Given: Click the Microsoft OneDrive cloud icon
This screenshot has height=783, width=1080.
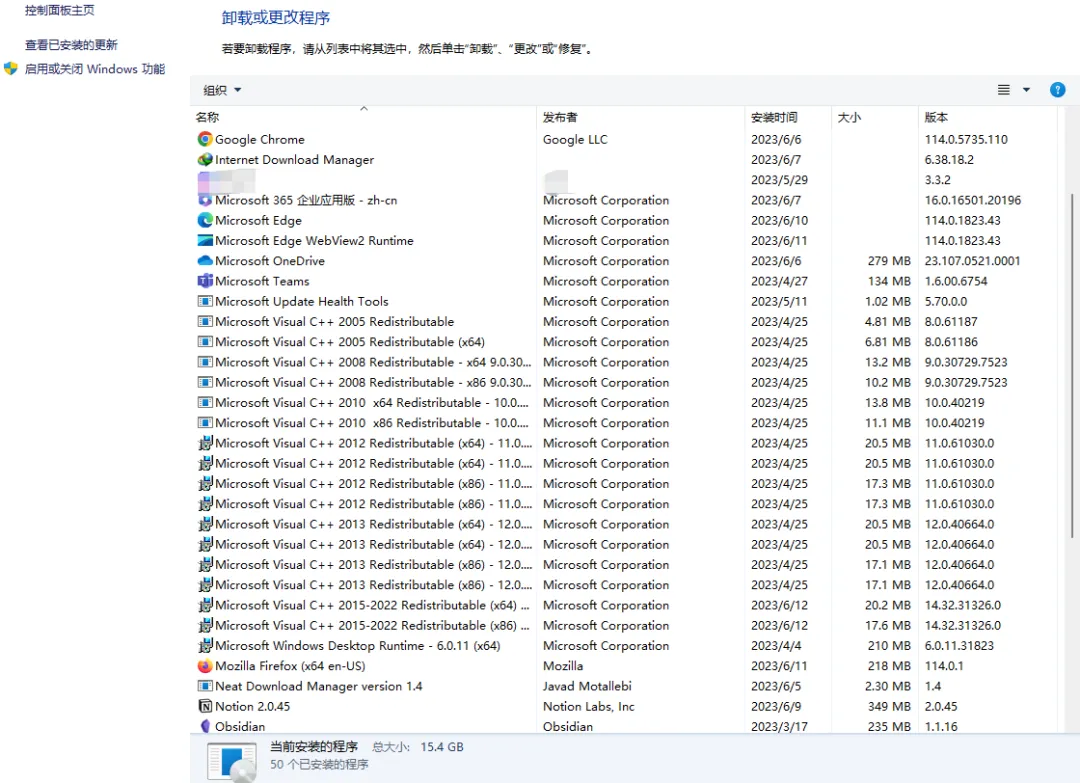Looking at the screenshot, I should point(205,261).
